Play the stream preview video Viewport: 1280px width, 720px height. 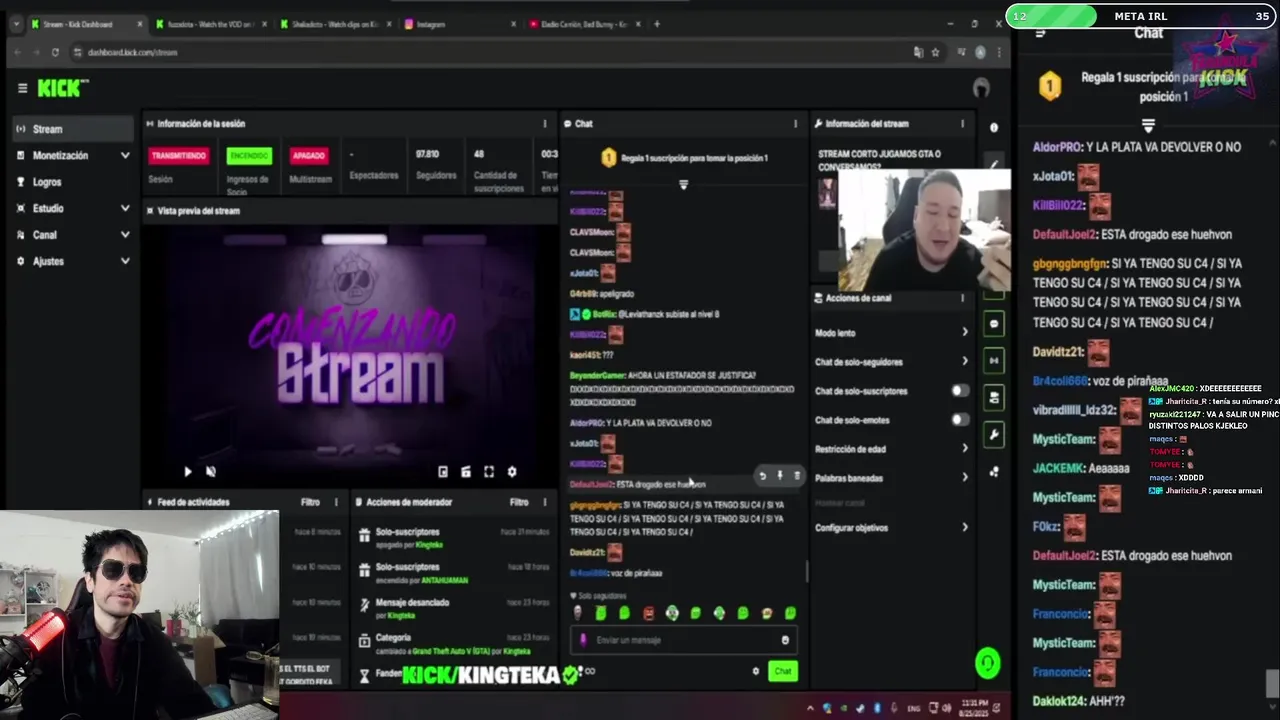[x=188, y=472]
